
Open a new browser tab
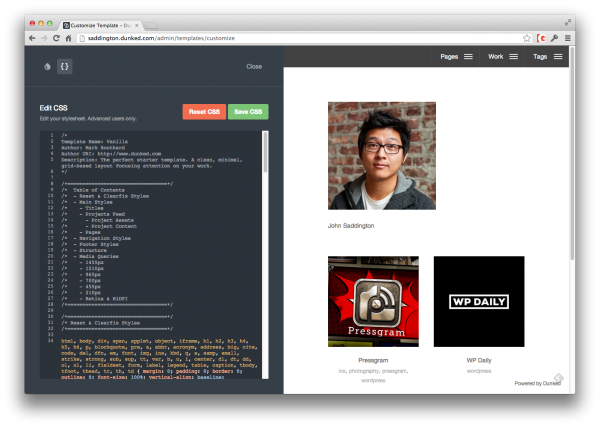click(x=151, y=26)
